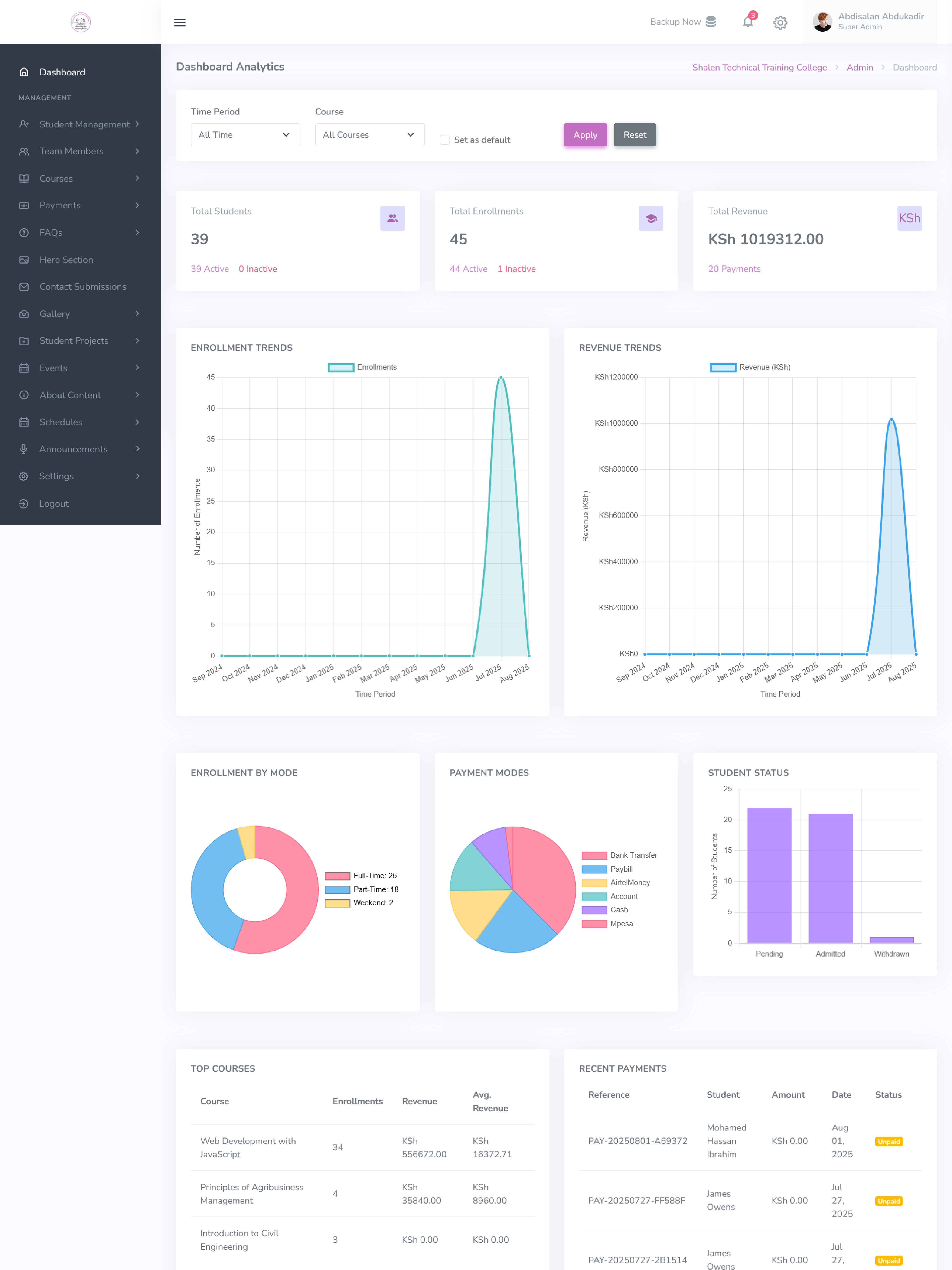
Task: Expand the Team Members chevron
Action: (137, 152)
